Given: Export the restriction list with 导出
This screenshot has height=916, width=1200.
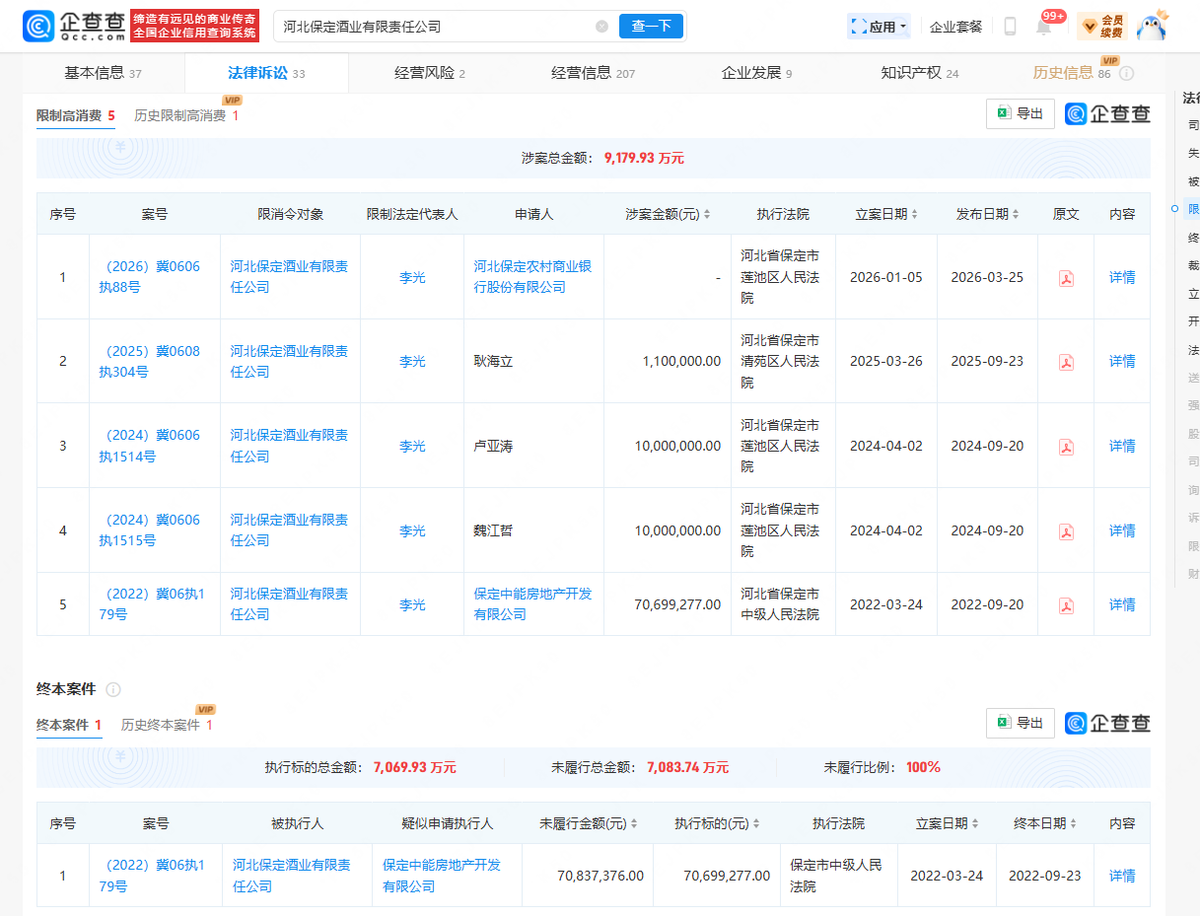Looking at the screenshot, I should tap(1020, 114).
